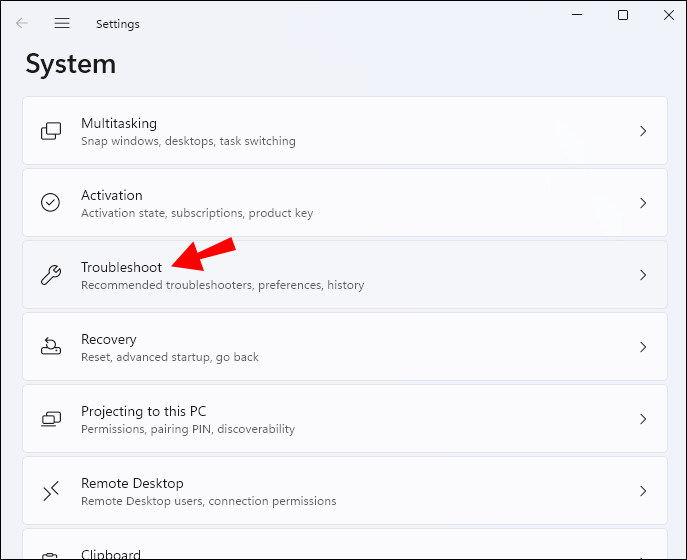Click chevron for Projecting to this PC
The height and width of the screenshot is (560, 687).
(643, 419)
